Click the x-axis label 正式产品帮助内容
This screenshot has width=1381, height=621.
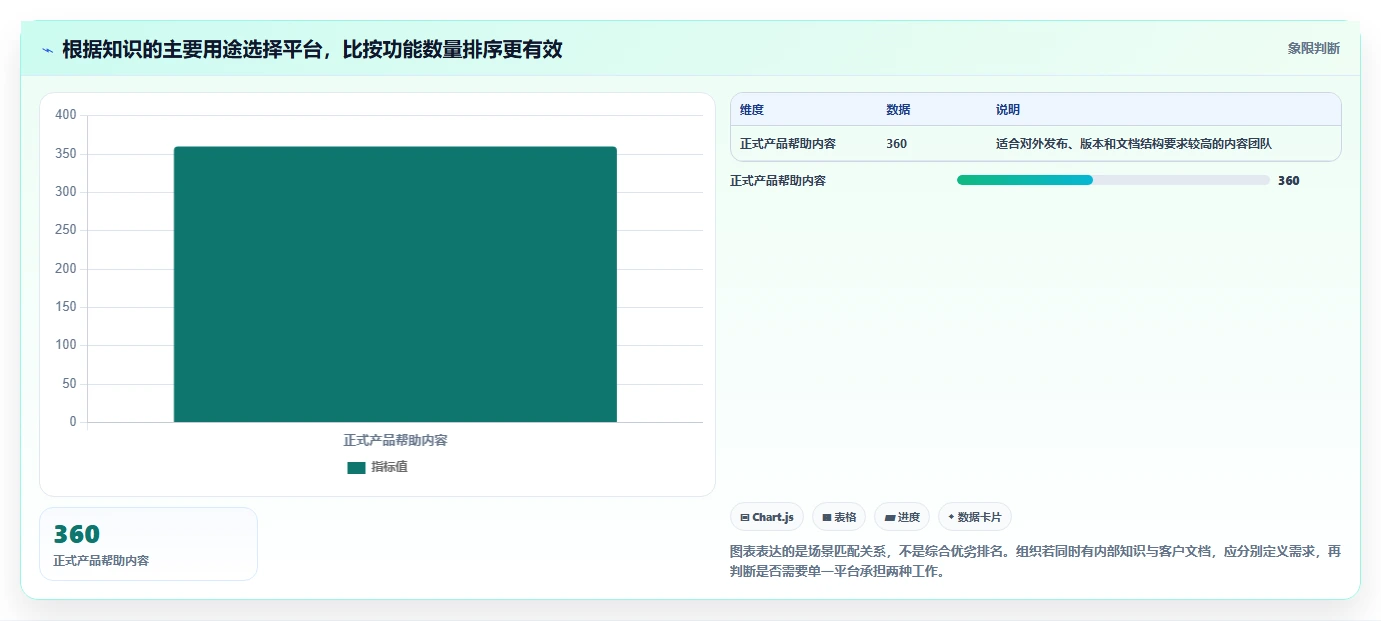pyautogui.click(x=395, y=440)
